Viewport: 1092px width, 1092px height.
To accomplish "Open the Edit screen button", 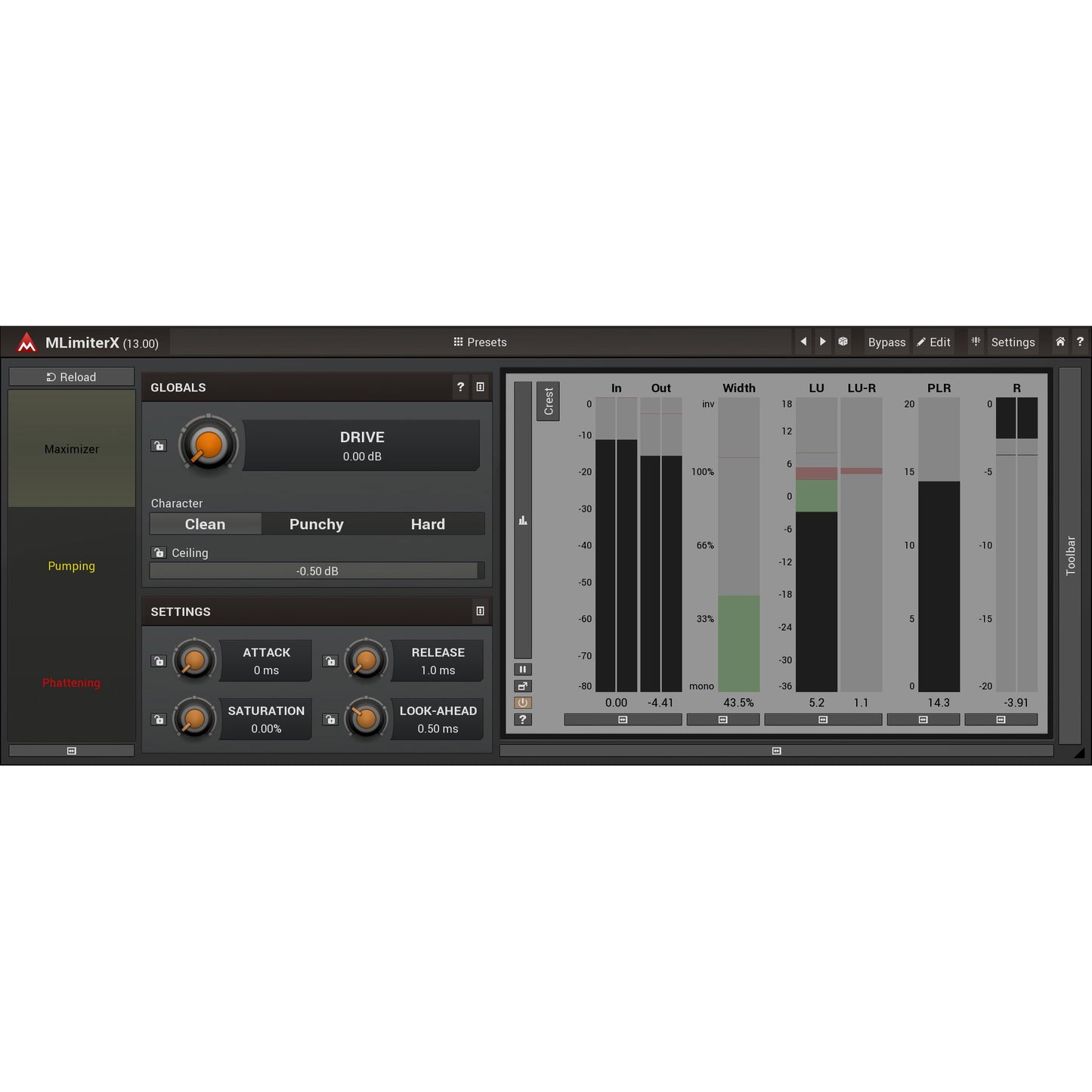I will click(x=933, y=342).
